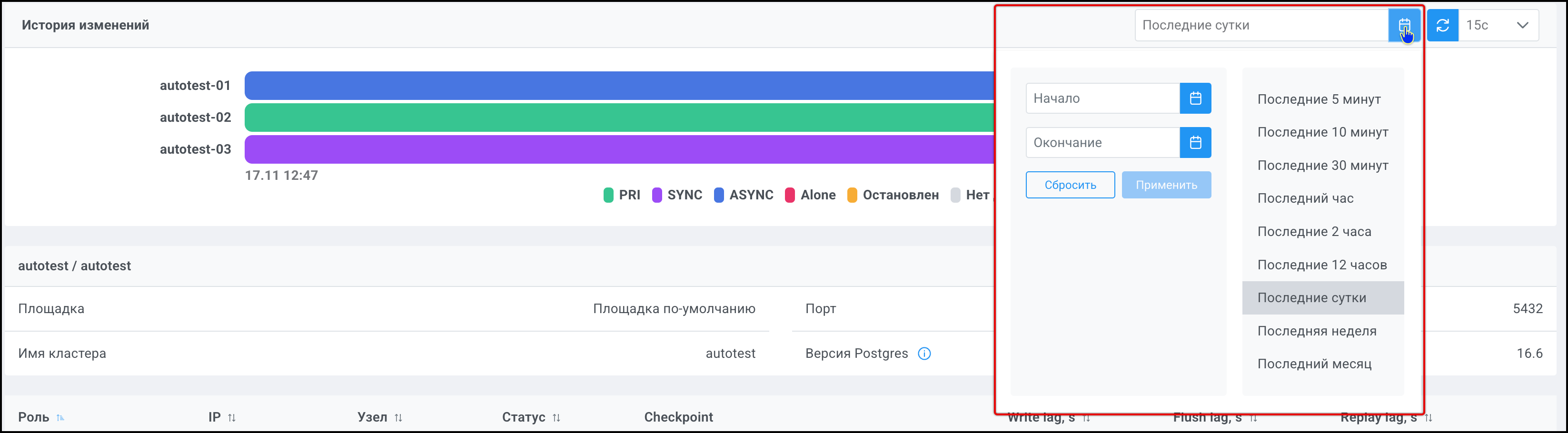Screen dimensions: 1568x433
Task: Toggle the SYNC legend entry
Action: coord(677,195)
